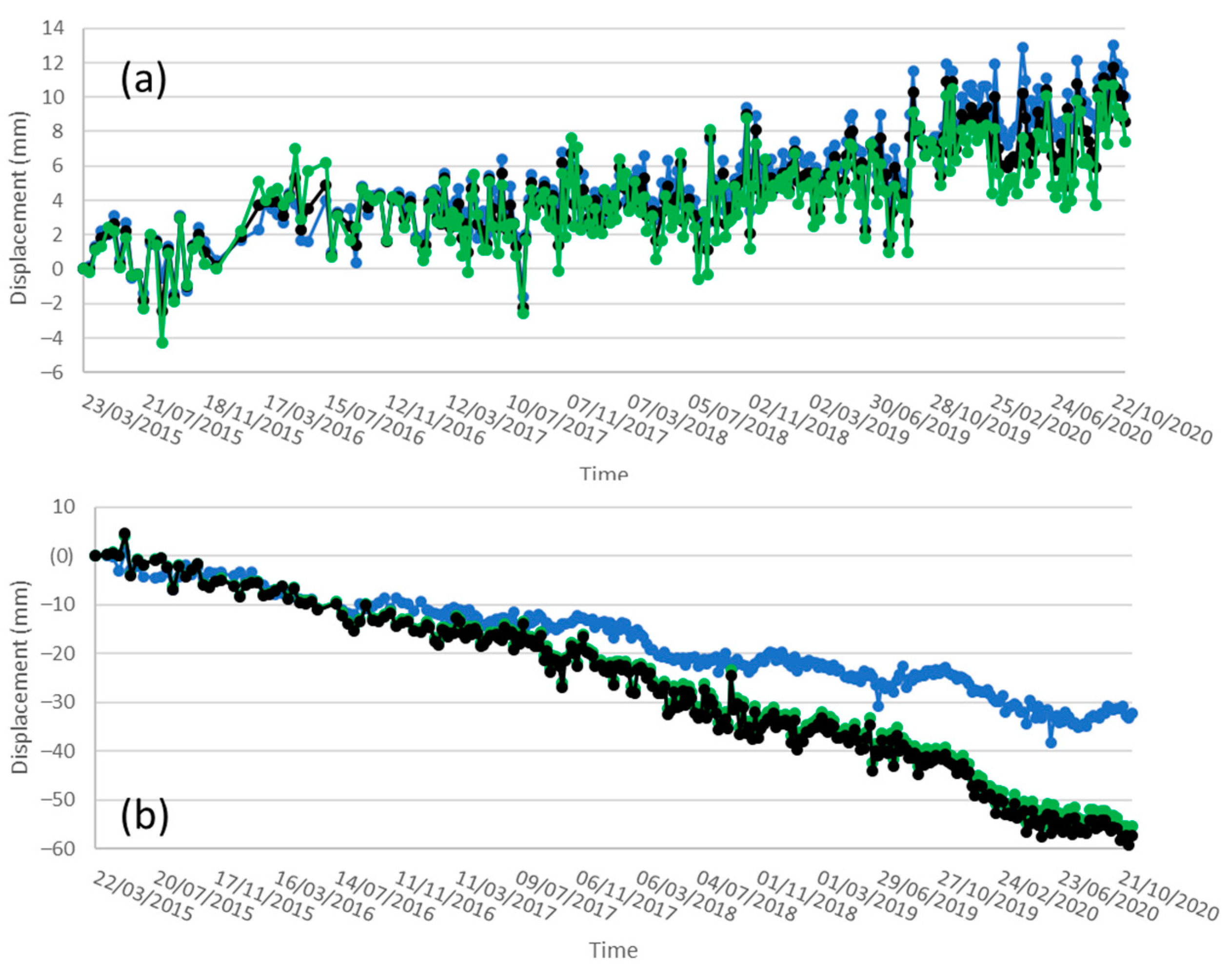Select the 17/03/2016 axis date
The image size is (1232, 969).
coord(314,421)
